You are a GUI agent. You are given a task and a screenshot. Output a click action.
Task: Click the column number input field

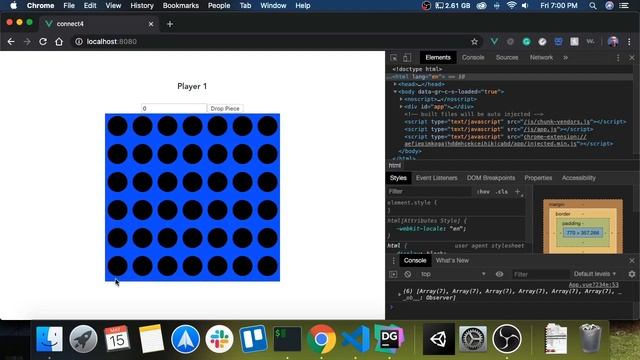[174, 109]
